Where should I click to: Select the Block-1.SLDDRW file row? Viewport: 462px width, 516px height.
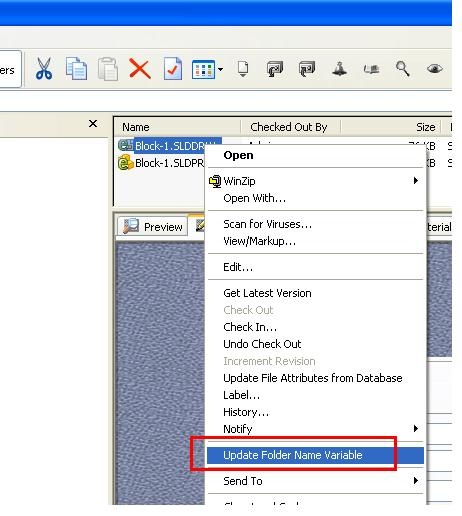tap(170, 146)
